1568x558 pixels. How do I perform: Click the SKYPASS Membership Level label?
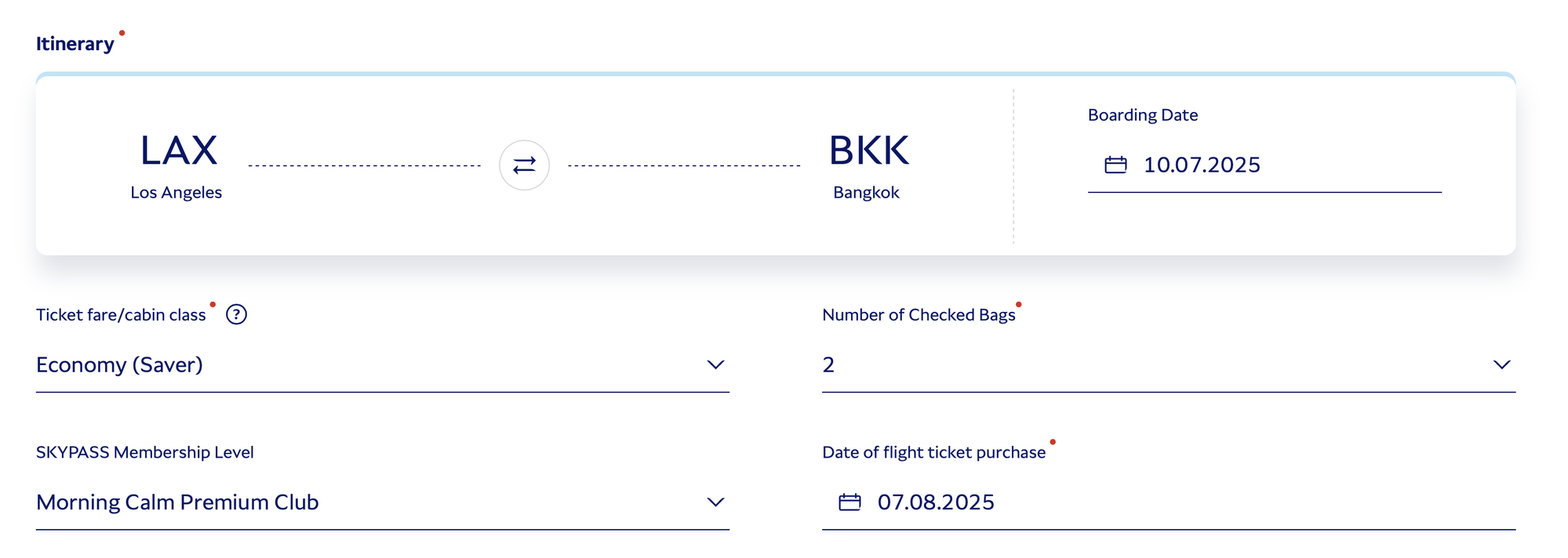pos(144,452)
